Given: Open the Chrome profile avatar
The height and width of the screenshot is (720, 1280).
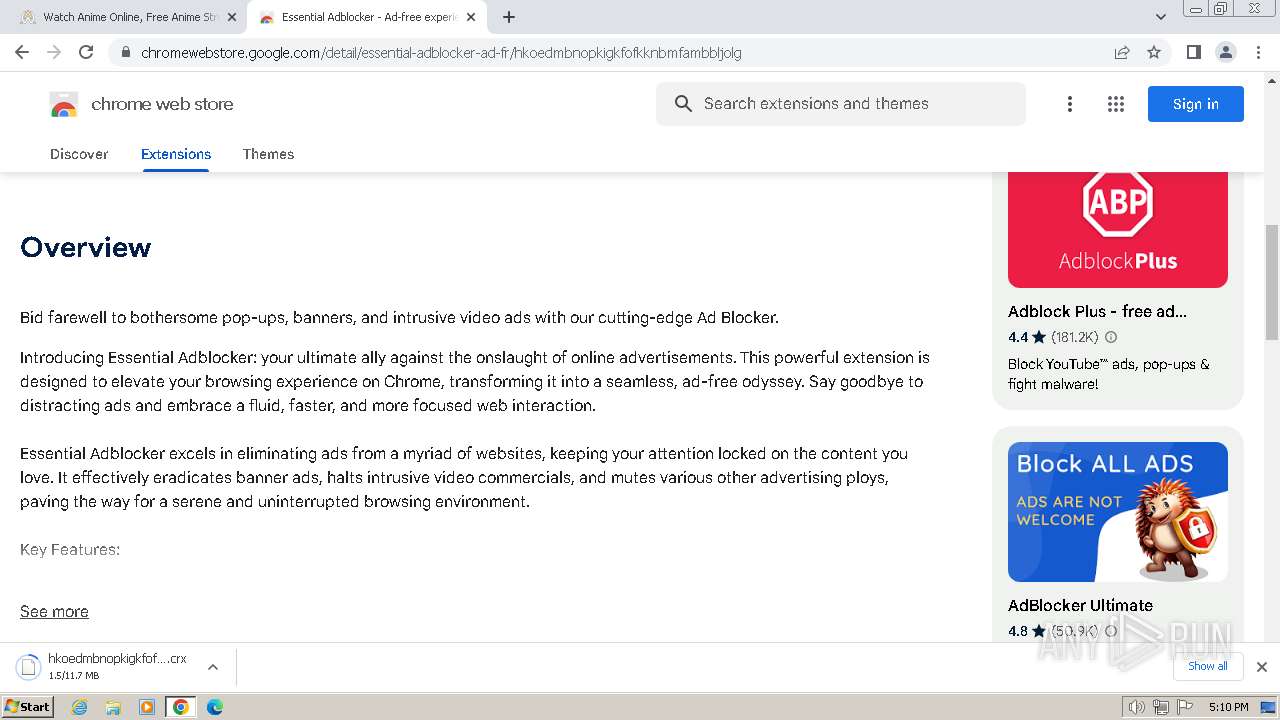Looking at the screenshot, I should (x=1225, y=52).
